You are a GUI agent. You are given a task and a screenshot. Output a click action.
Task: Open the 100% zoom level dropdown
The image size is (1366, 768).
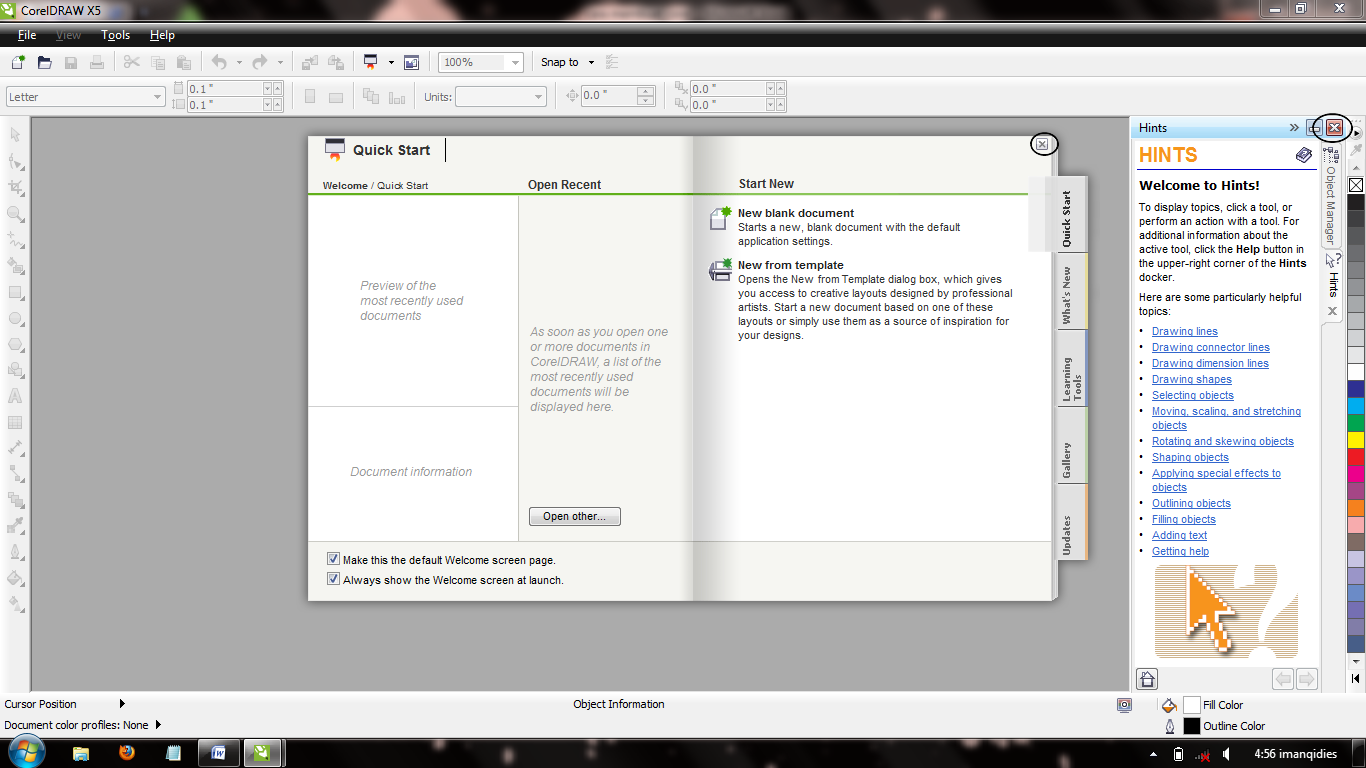[x=515, y=62]
